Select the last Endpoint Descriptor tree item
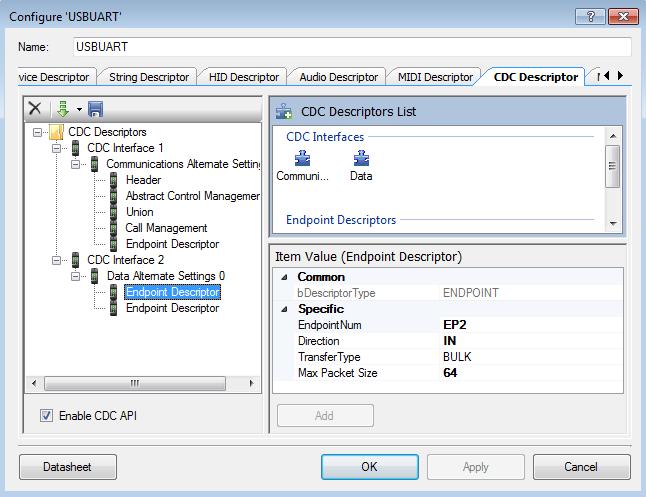The width and height of the screenshot is (646, 497). tap(173, 308)
